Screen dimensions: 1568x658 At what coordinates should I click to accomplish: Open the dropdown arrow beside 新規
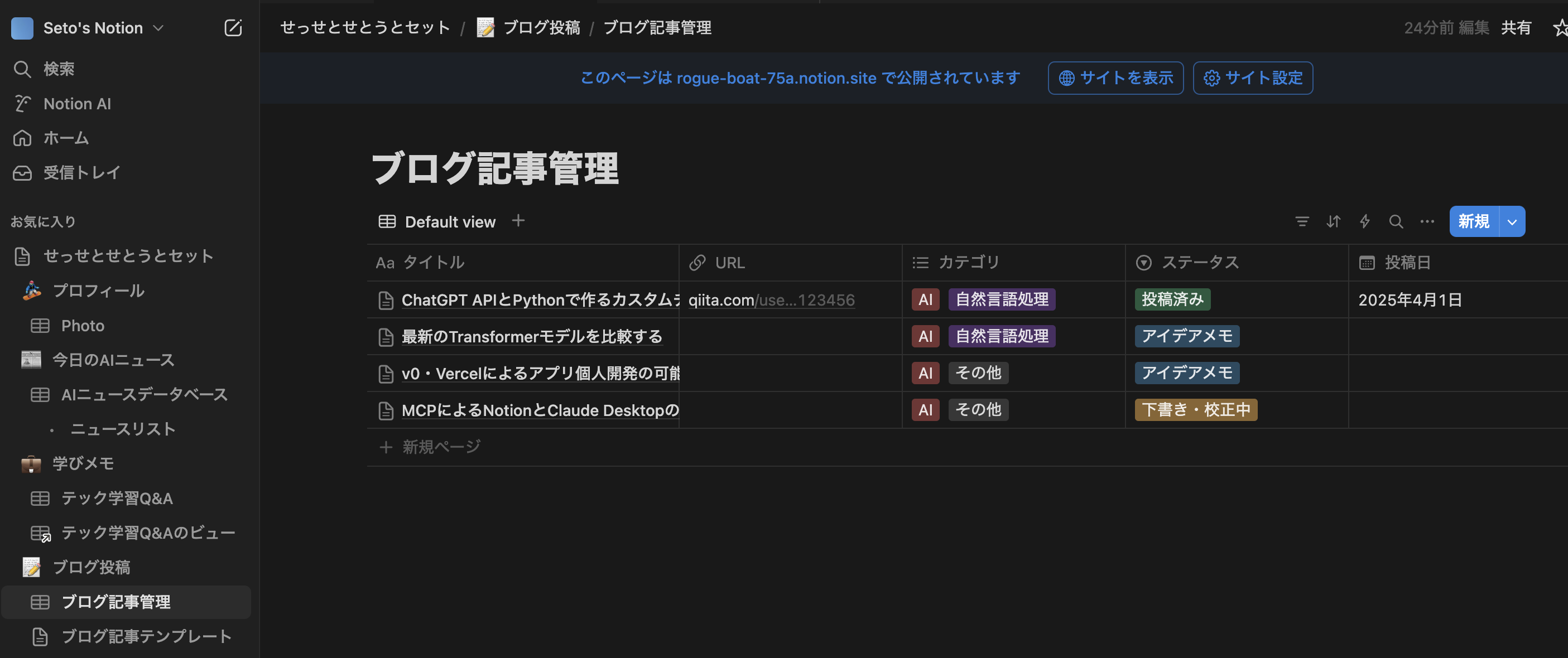[x=1512, y=221]
